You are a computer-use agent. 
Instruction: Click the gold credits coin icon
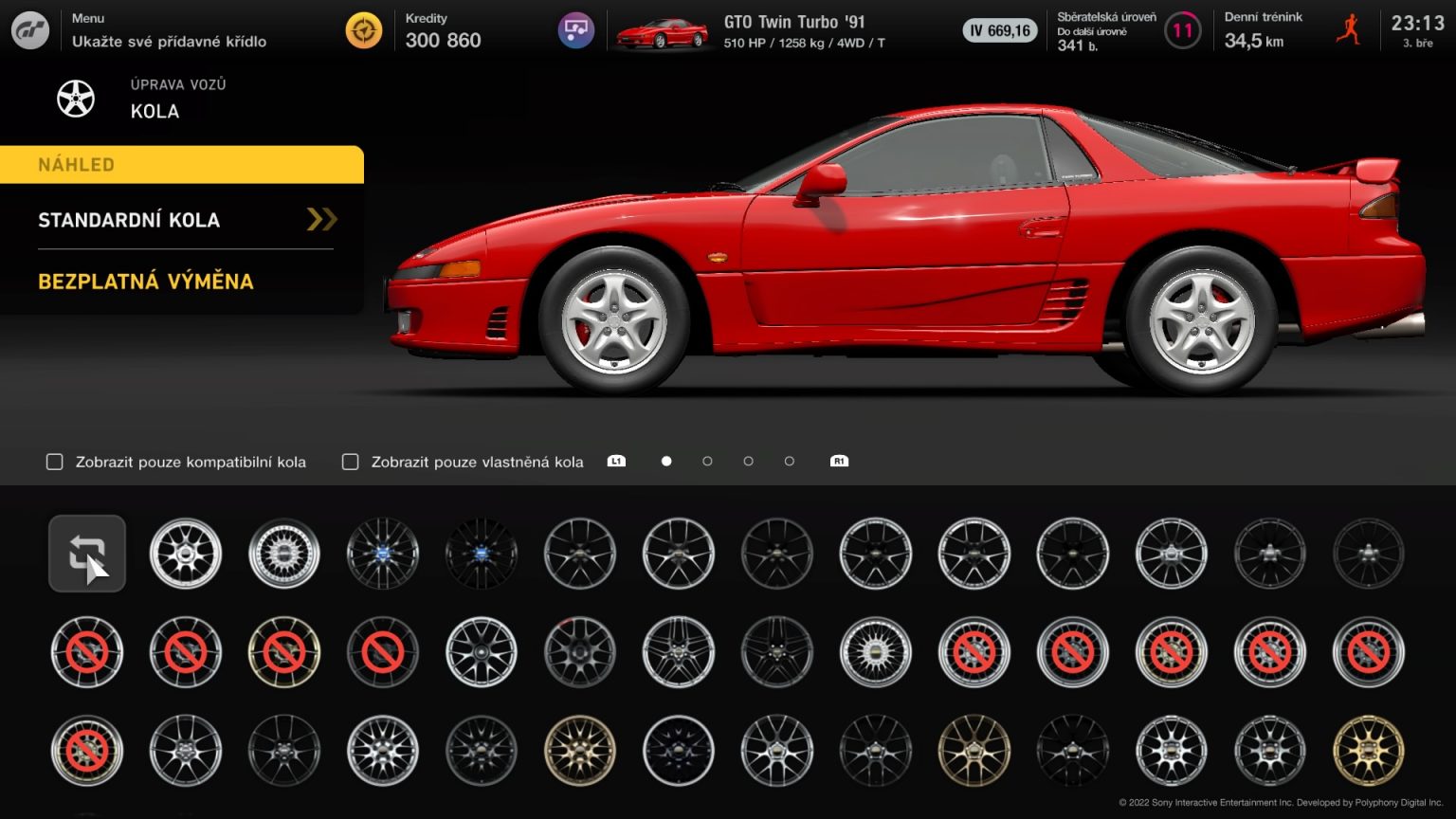(364, 30)
